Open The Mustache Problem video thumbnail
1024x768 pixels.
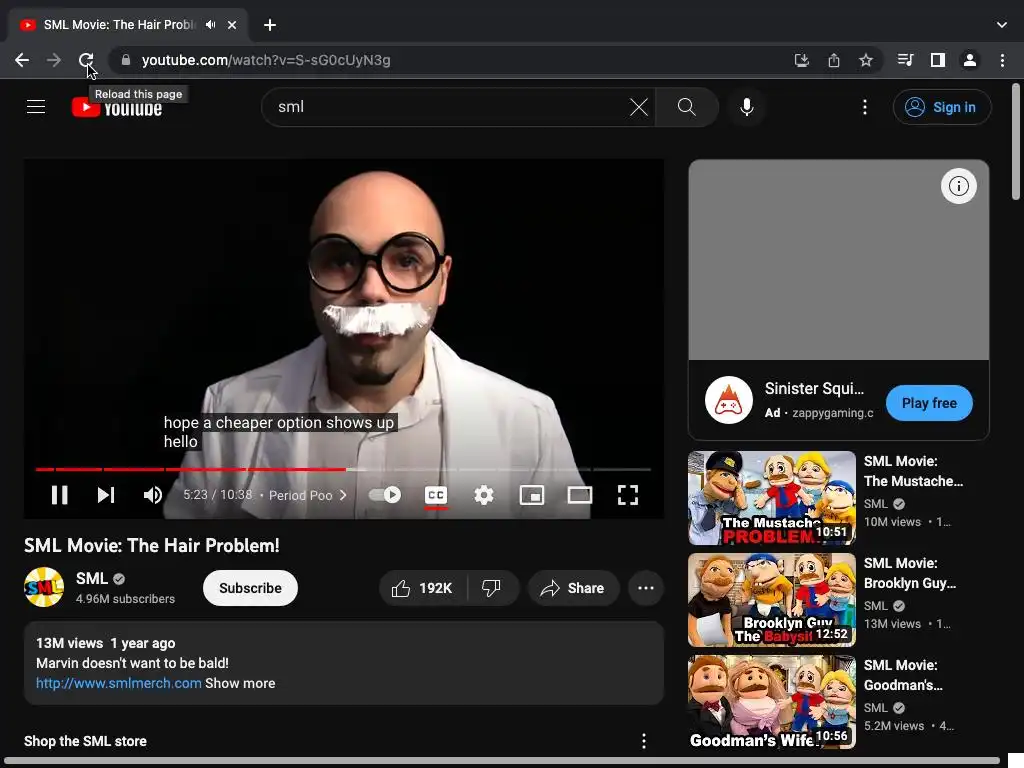(x=771, y=498)
